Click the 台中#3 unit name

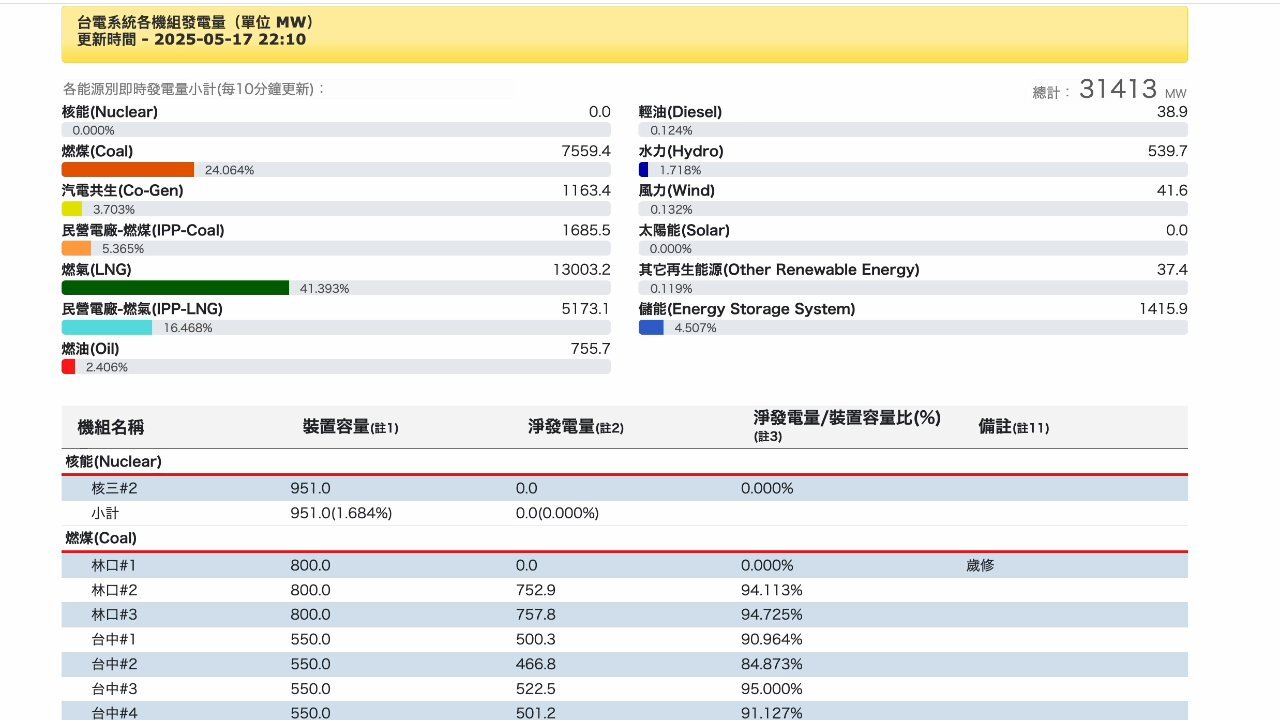coord(114,689)
